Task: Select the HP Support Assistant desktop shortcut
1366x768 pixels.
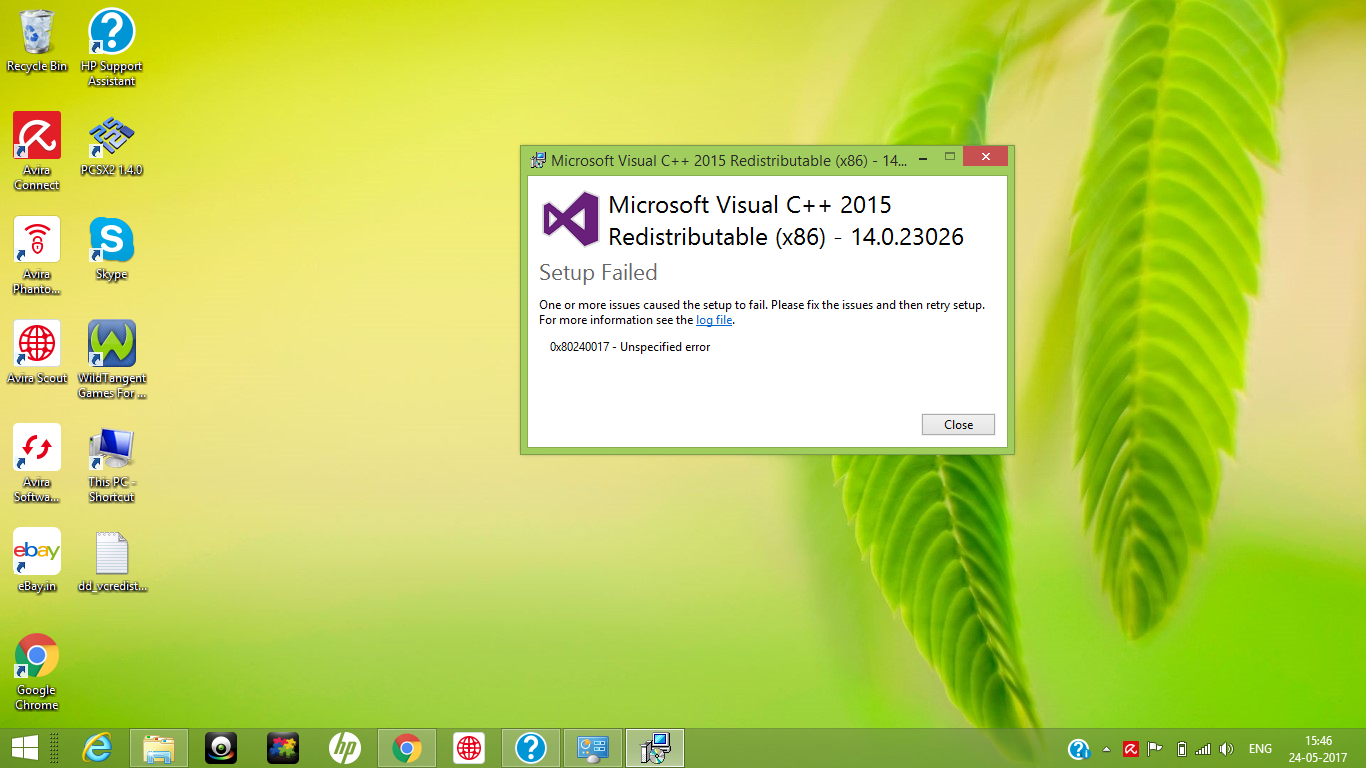Action: 112,47
